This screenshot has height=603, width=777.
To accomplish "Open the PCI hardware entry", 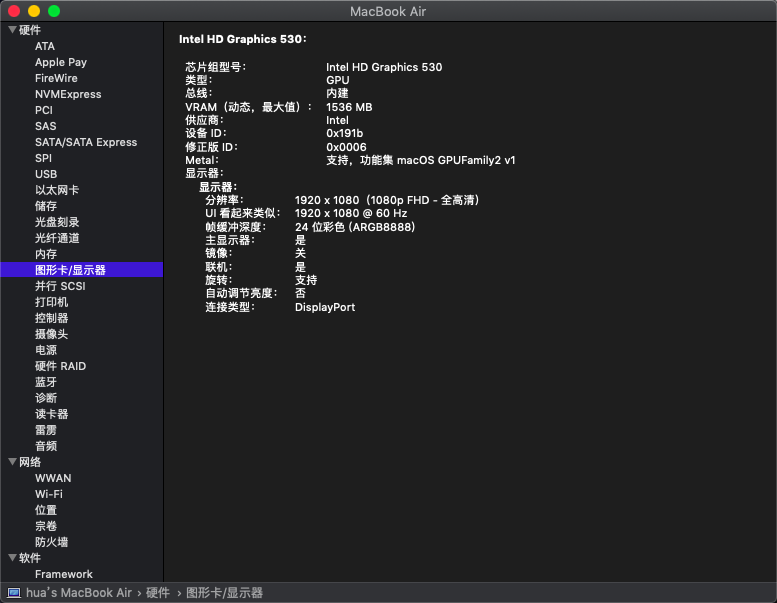I will pos(44,110).
